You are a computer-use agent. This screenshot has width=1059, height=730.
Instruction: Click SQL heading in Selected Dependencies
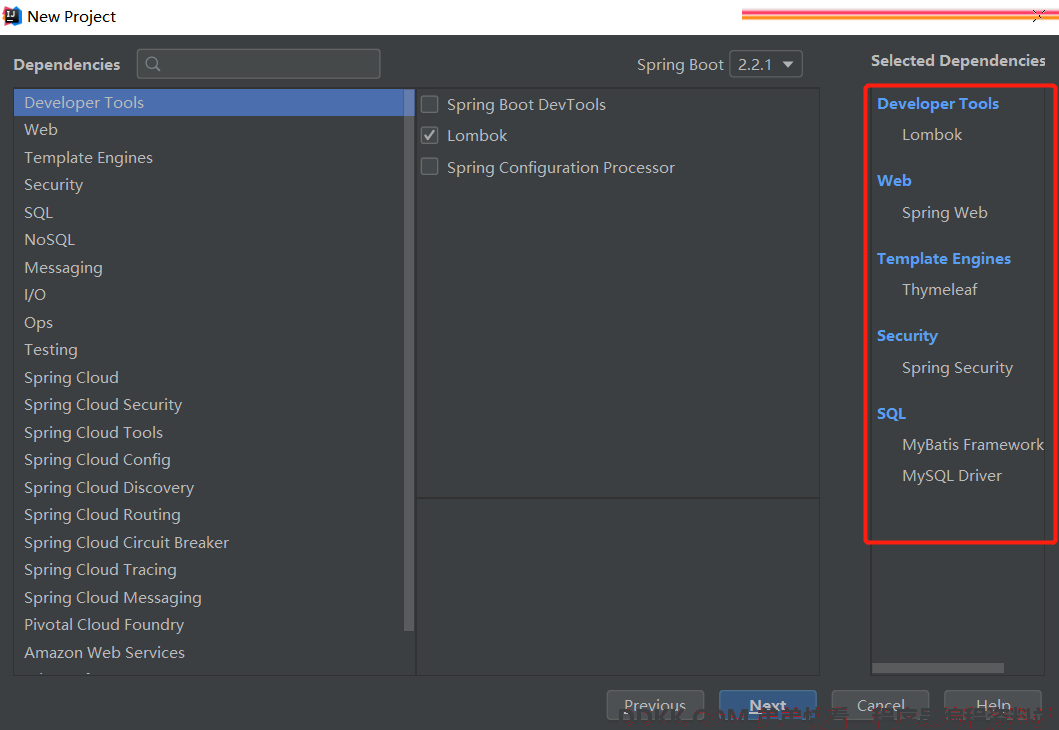891,413
